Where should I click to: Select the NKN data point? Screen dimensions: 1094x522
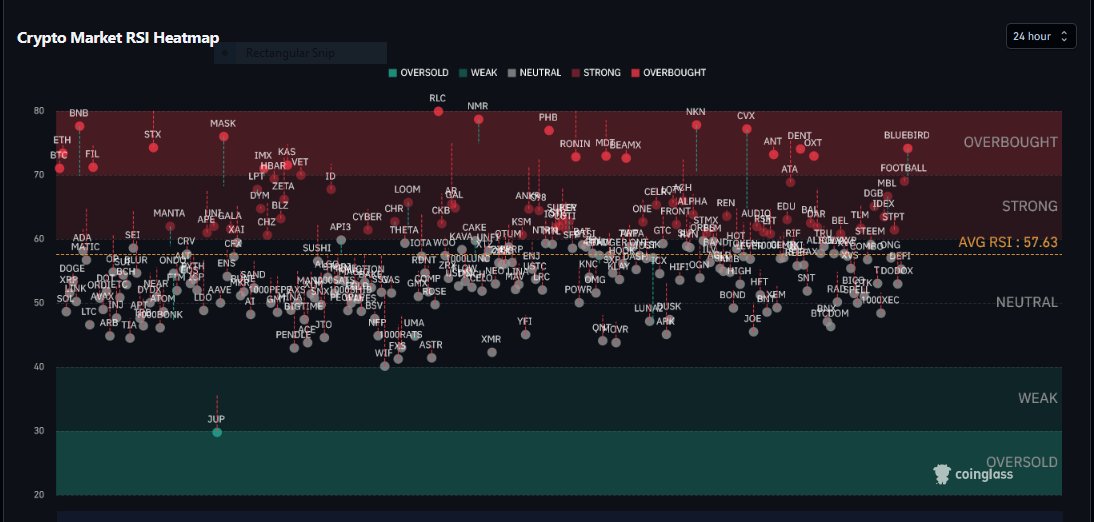tap(696, 125)
